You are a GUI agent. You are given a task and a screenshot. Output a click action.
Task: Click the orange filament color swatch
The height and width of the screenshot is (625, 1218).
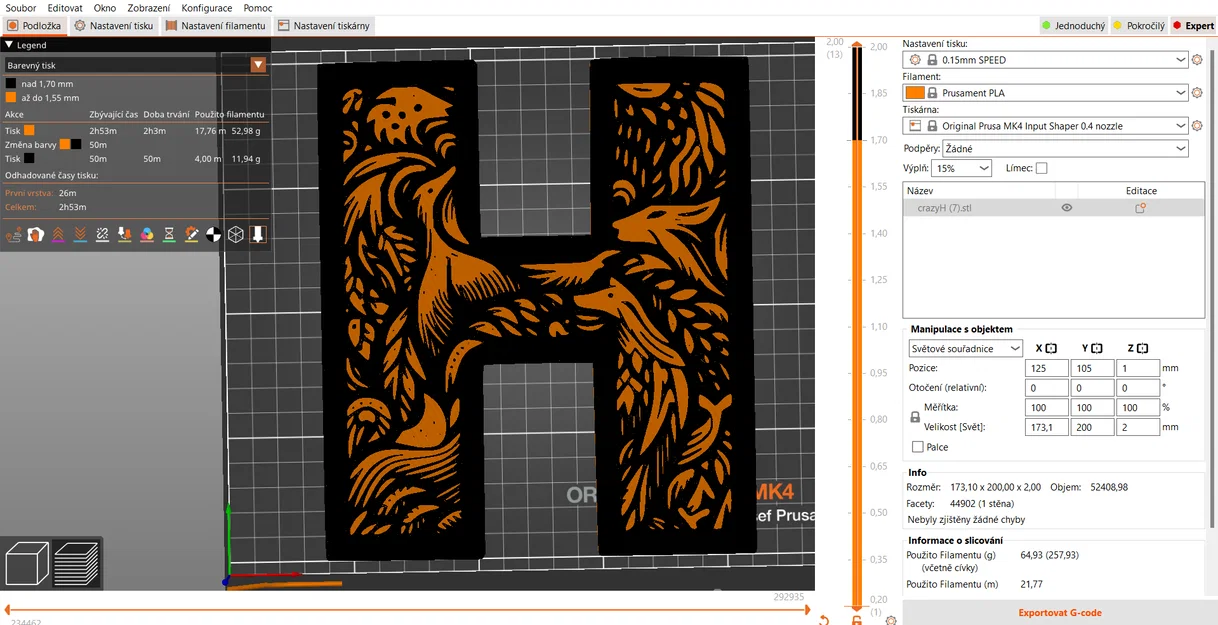[x=915, y=93]
